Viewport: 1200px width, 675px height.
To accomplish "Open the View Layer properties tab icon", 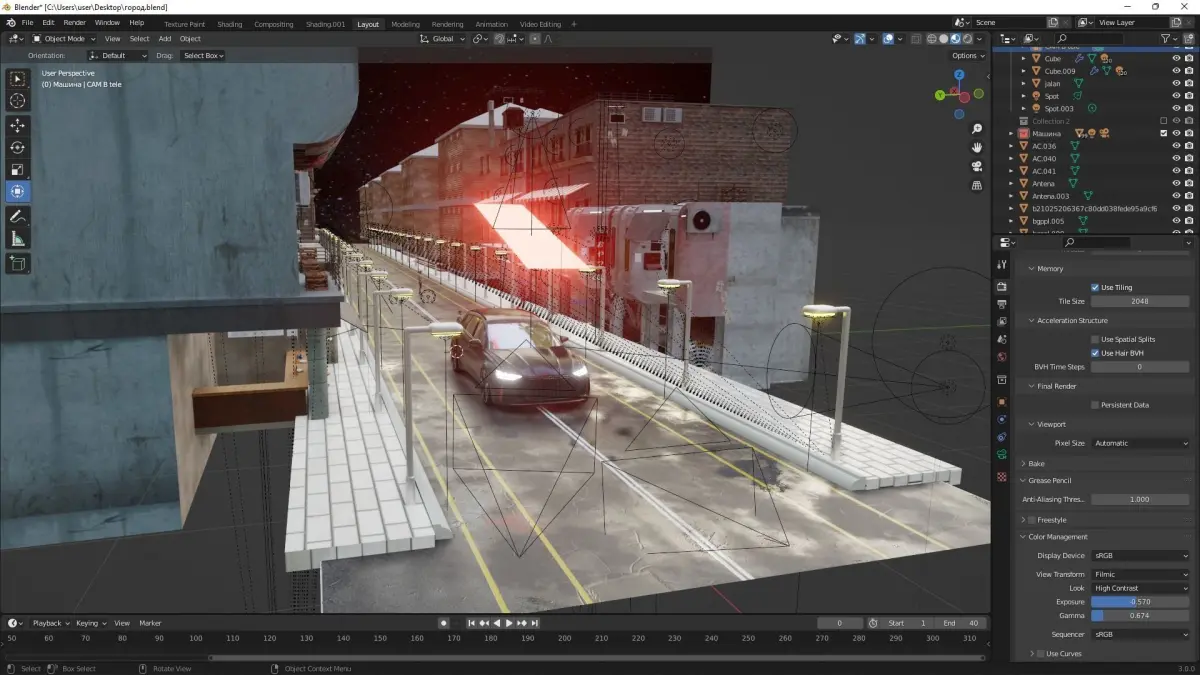I will [1002, 322].
